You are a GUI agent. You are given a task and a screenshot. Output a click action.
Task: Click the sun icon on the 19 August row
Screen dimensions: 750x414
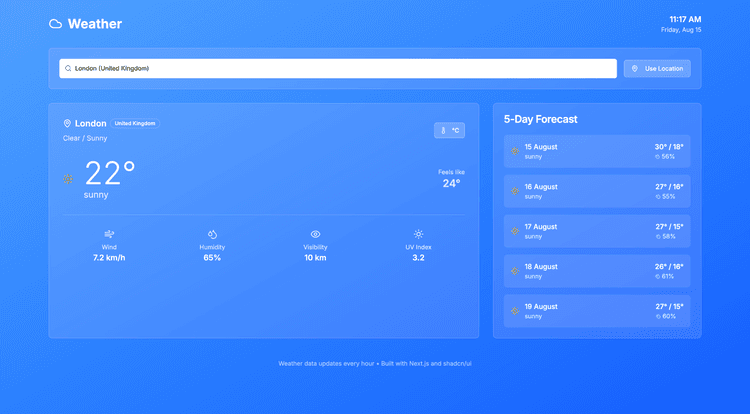click(515, 311)
